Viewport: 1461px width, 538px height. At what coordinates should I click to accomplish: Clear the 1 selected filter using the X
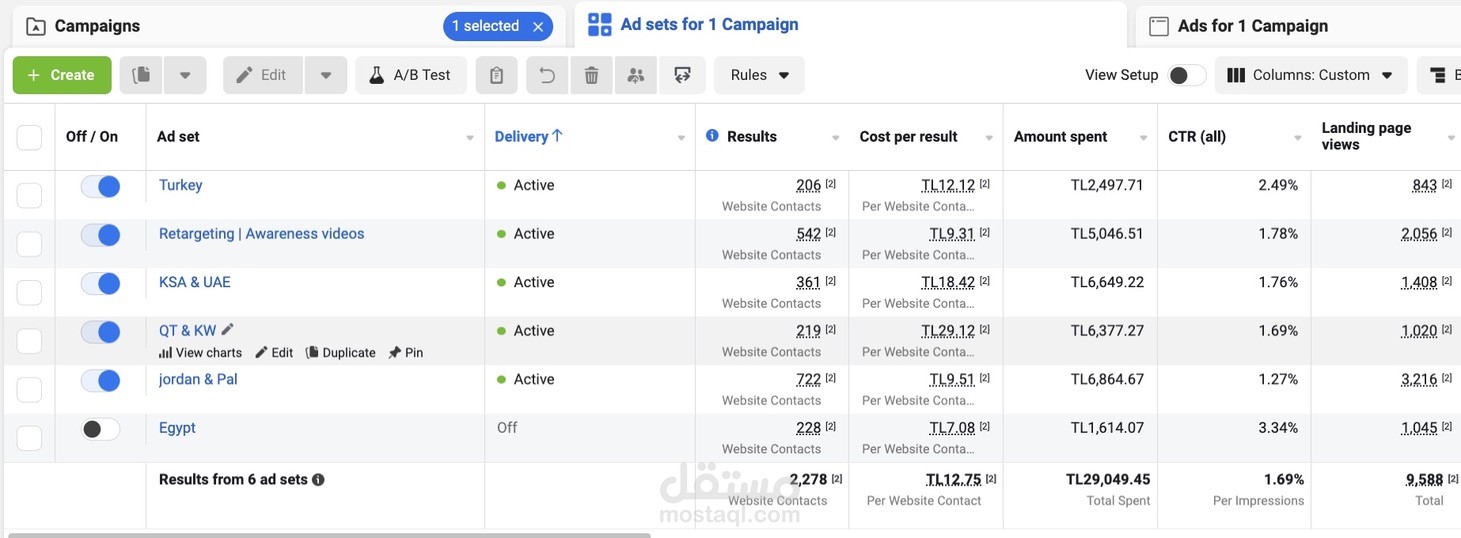tap(538, 26)
